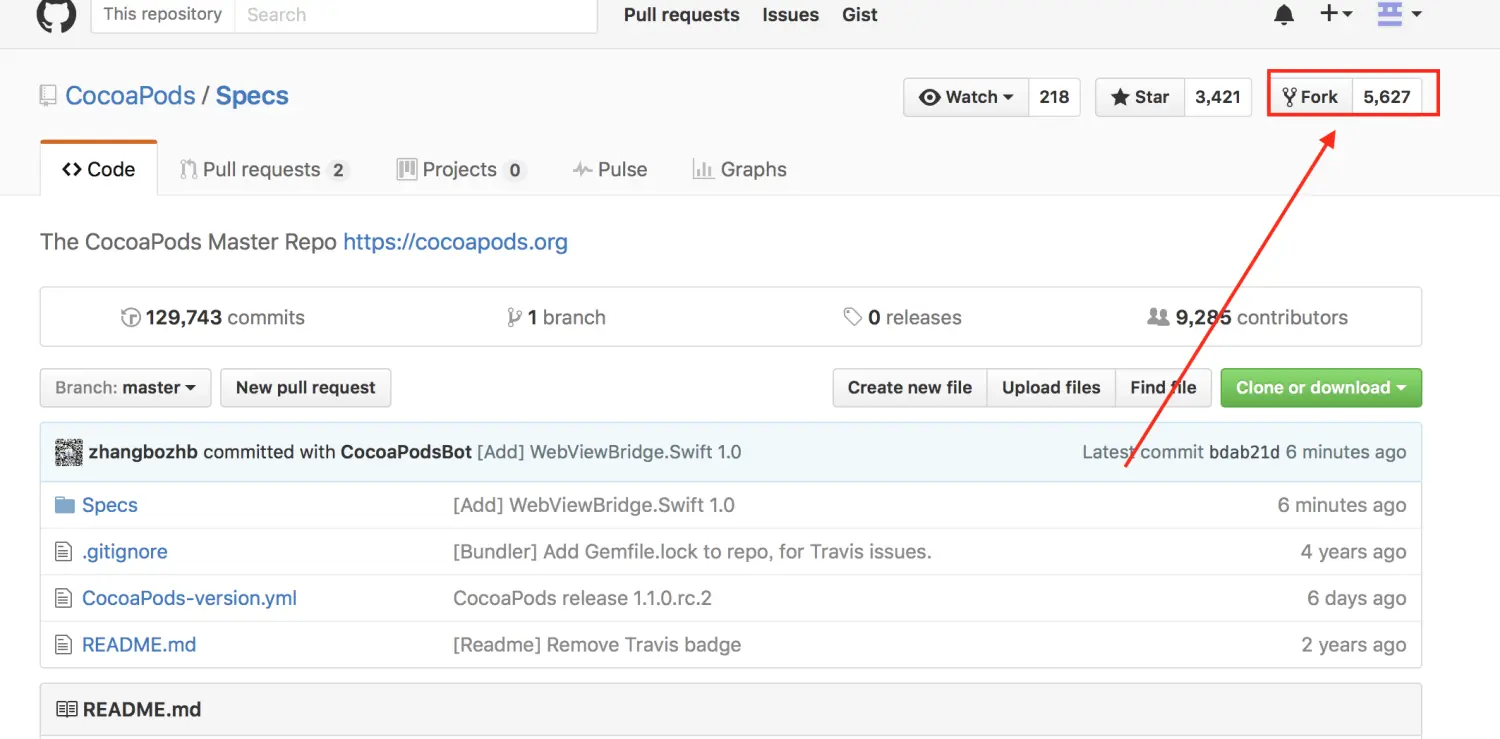The height and width of the screenshot is (739, 1500).
Task: Open commit message in the latest commit bar
Action: [x=609, y=452]
